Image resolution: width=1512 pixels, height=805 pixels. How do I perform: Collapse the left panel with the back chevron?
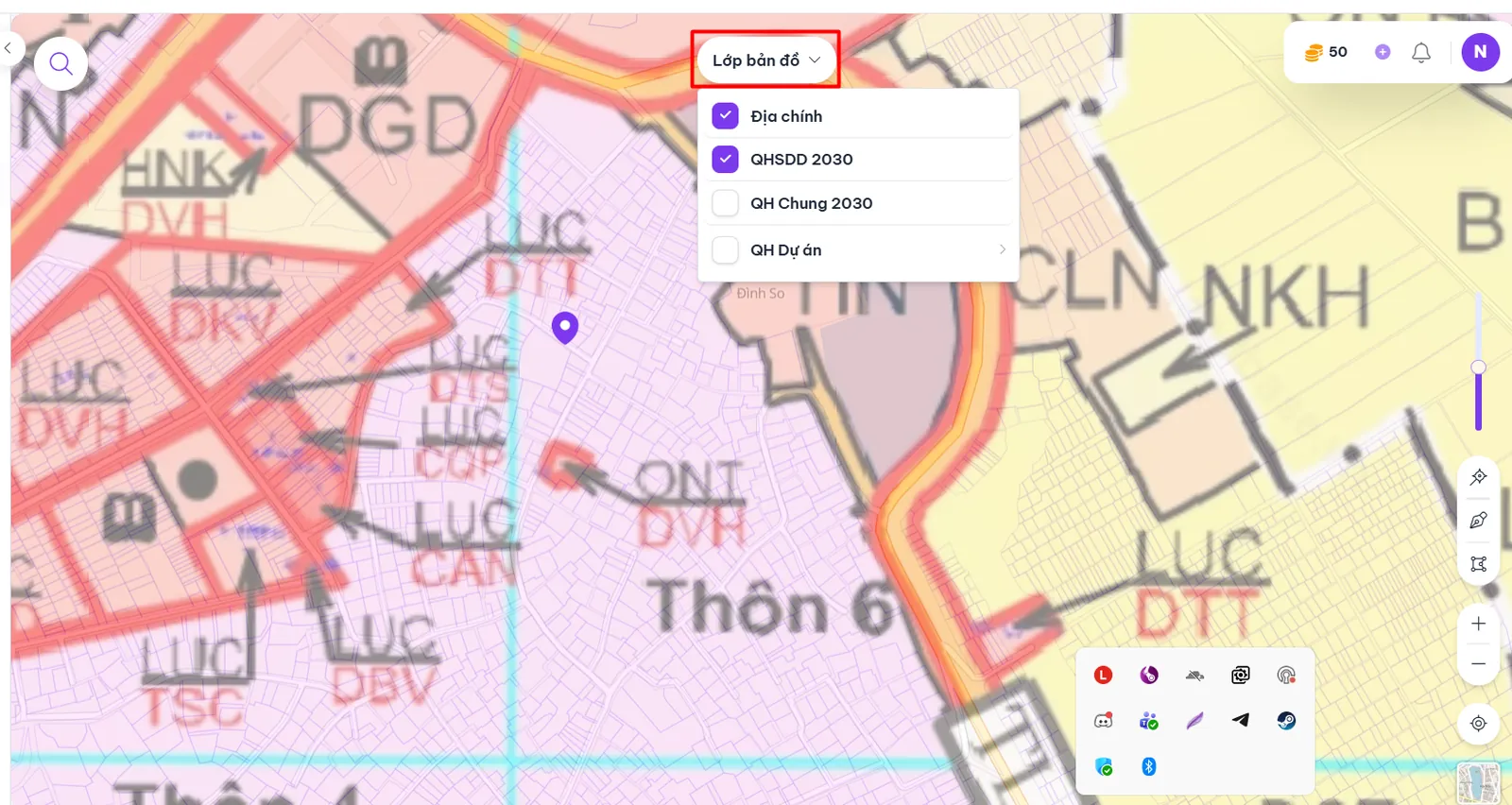click(x=9, y=47)
